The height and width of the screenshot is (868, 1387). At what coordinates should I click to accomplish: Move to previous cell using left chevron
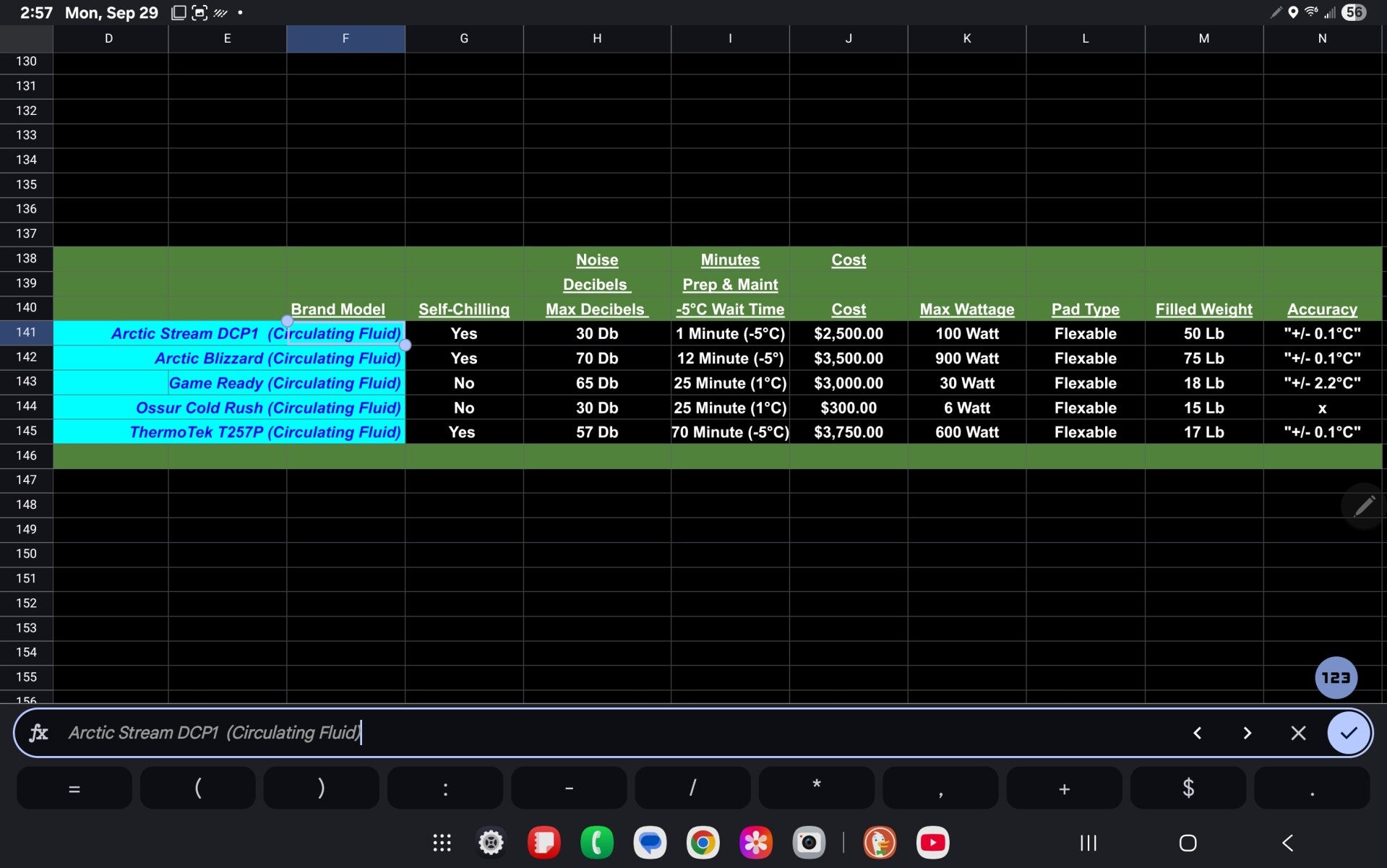coord(1197,733)
